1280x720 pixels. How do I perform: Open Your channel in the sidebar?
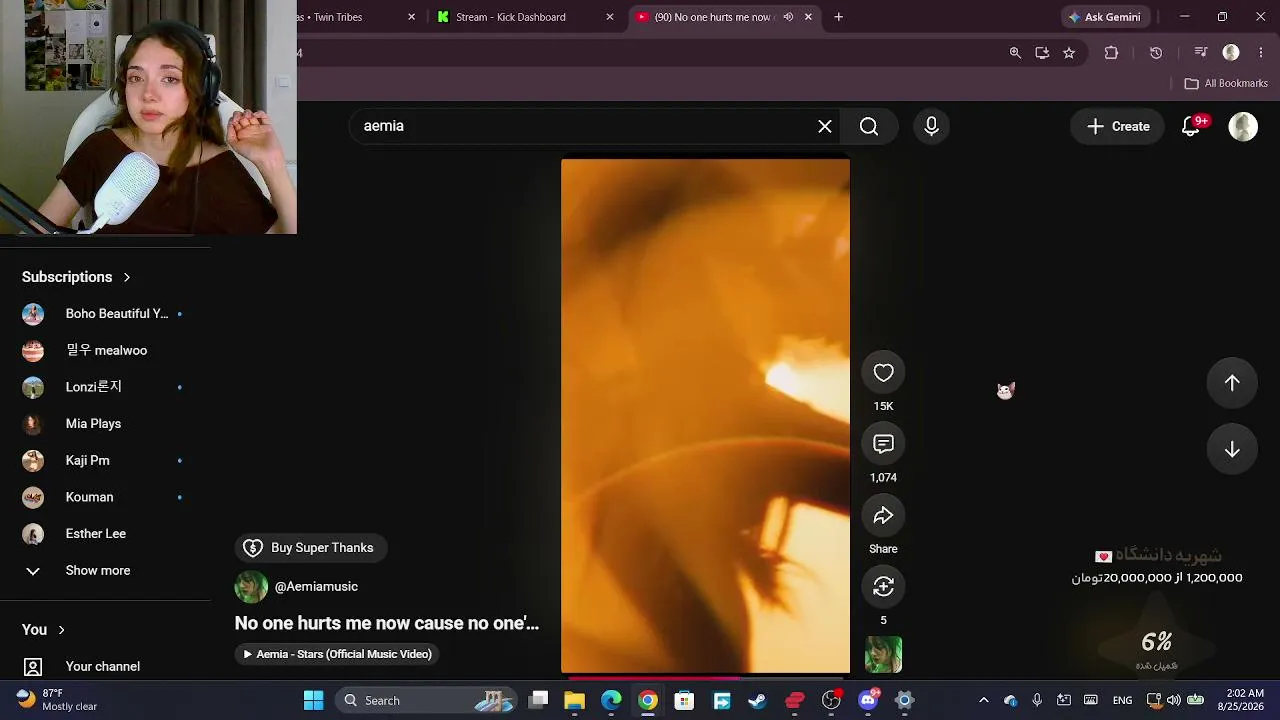click(105, 667)
